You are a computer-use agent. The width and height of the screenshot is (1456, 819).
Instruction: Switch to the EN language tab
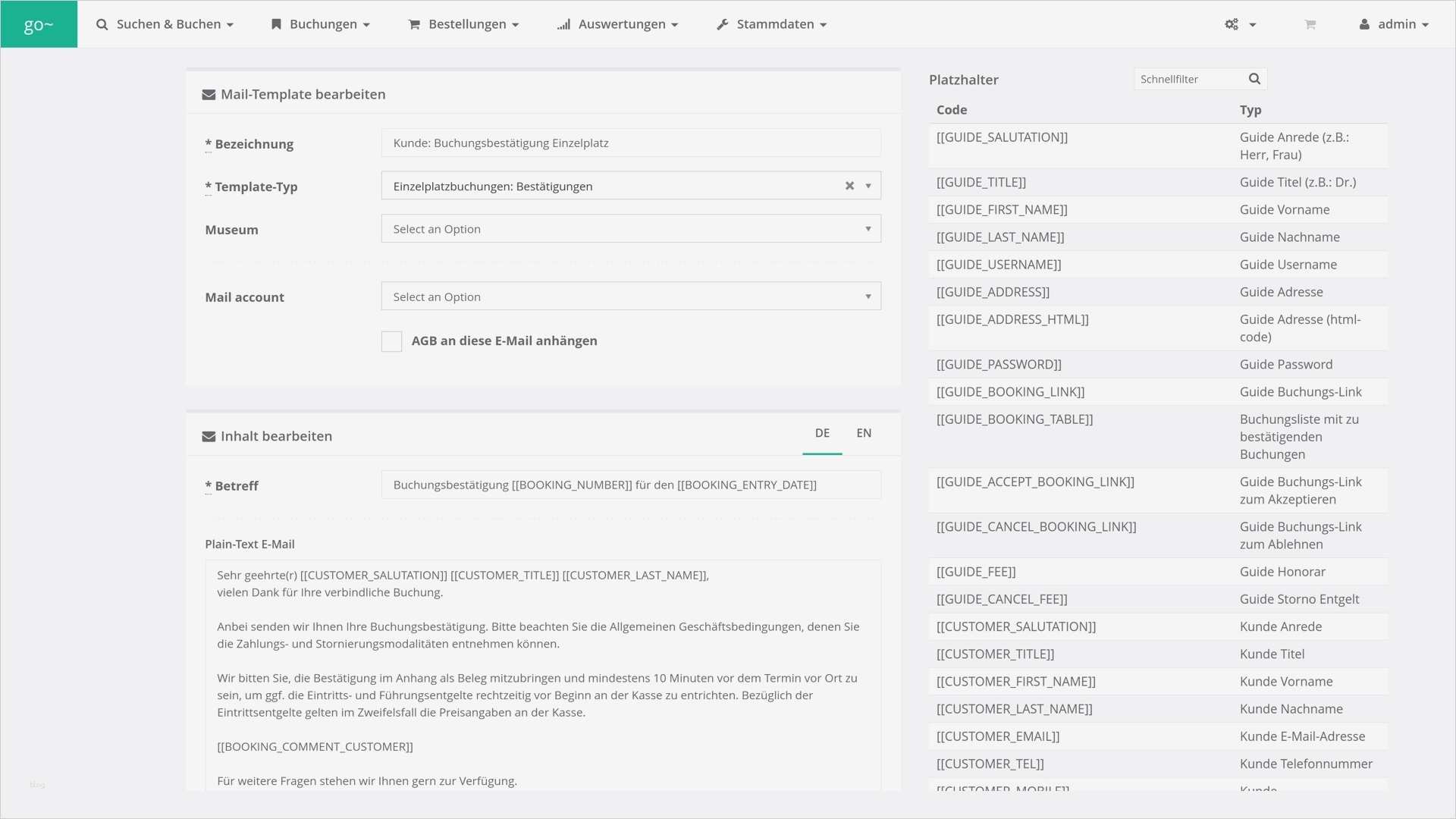coord(864,433)
